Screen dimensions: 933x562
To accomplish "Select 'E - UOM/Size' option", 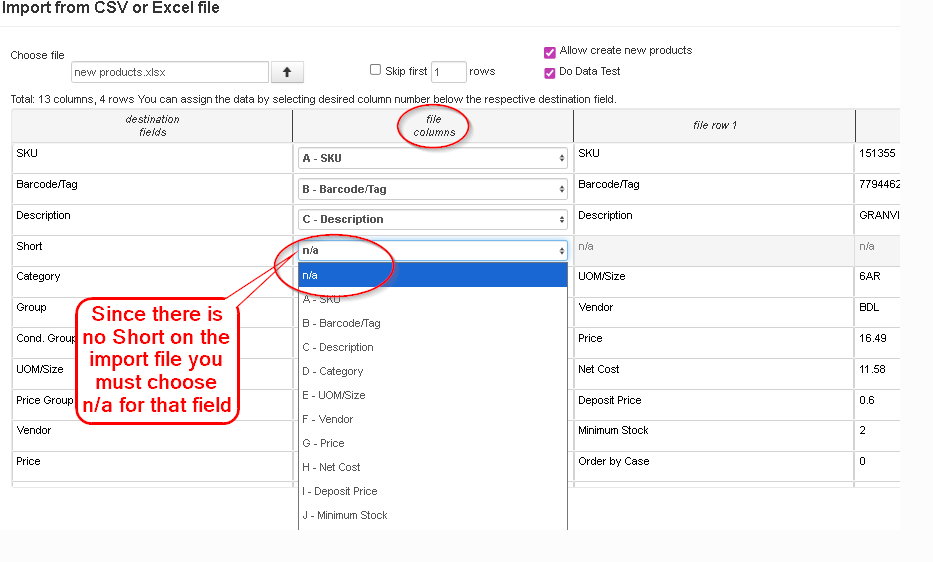I will pos(333,395).
